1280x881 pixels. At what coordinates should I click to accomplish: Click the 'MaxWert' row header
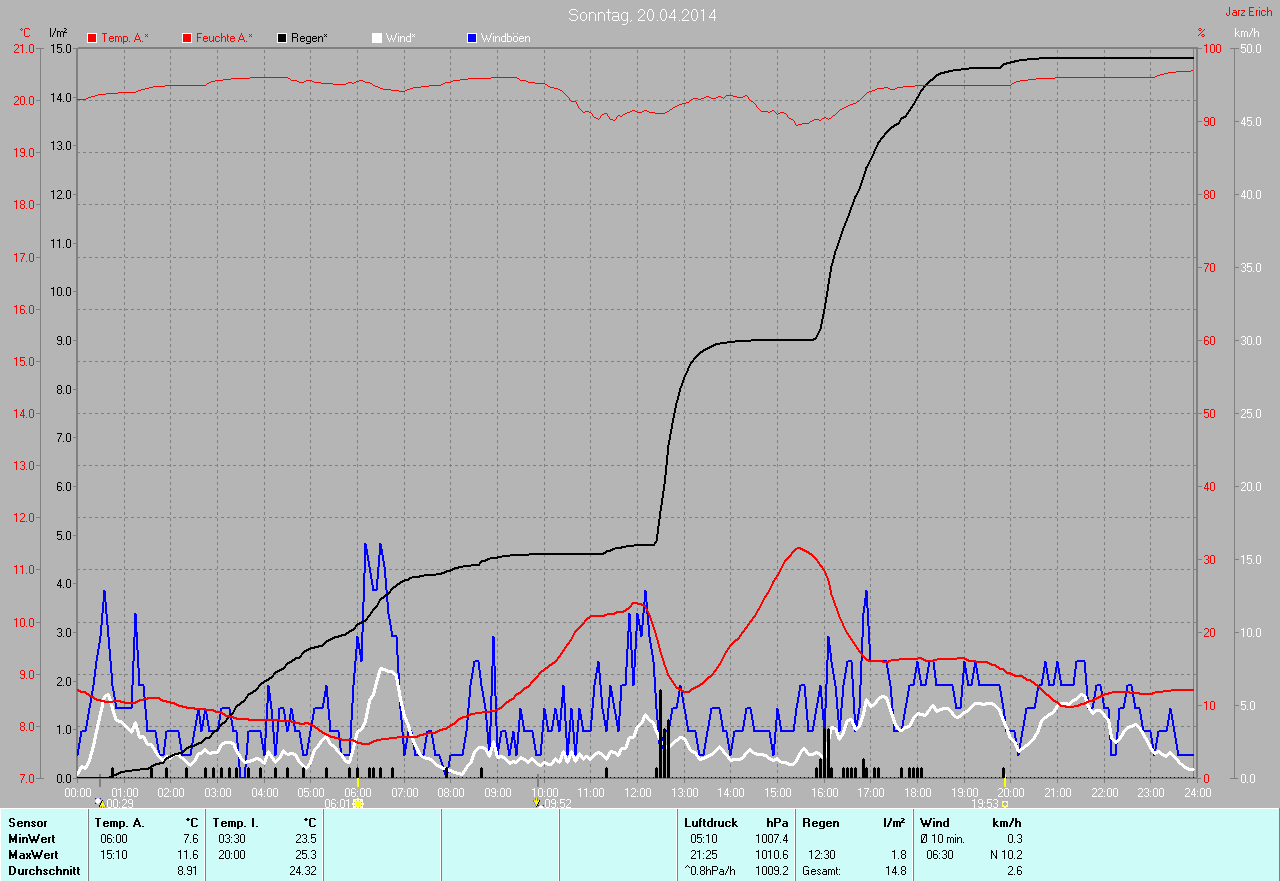tap(34, 855)
